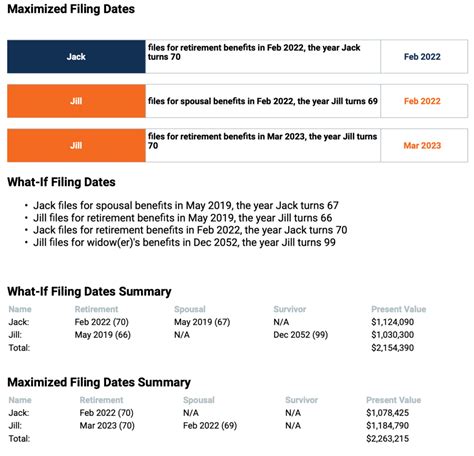Select Jack's Feb 2022 date cell
474x456 pixels.
[x=424, y=57]
